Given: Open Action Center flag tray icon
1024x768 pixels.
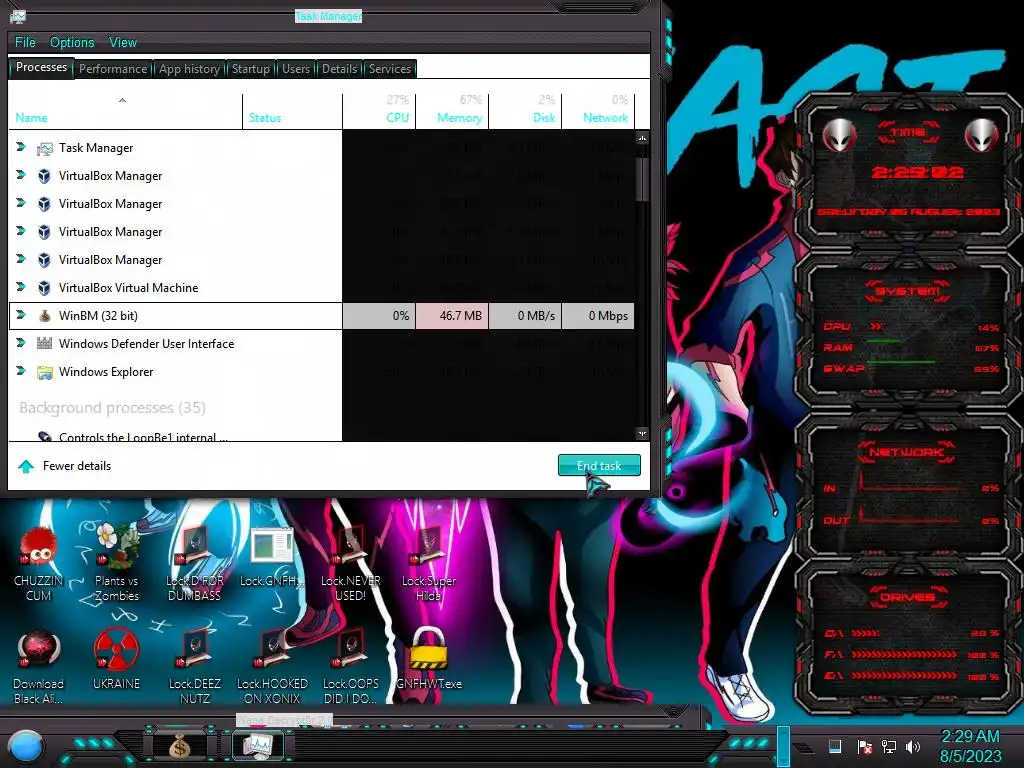Looking at the screenshot, I should (865, 747).
